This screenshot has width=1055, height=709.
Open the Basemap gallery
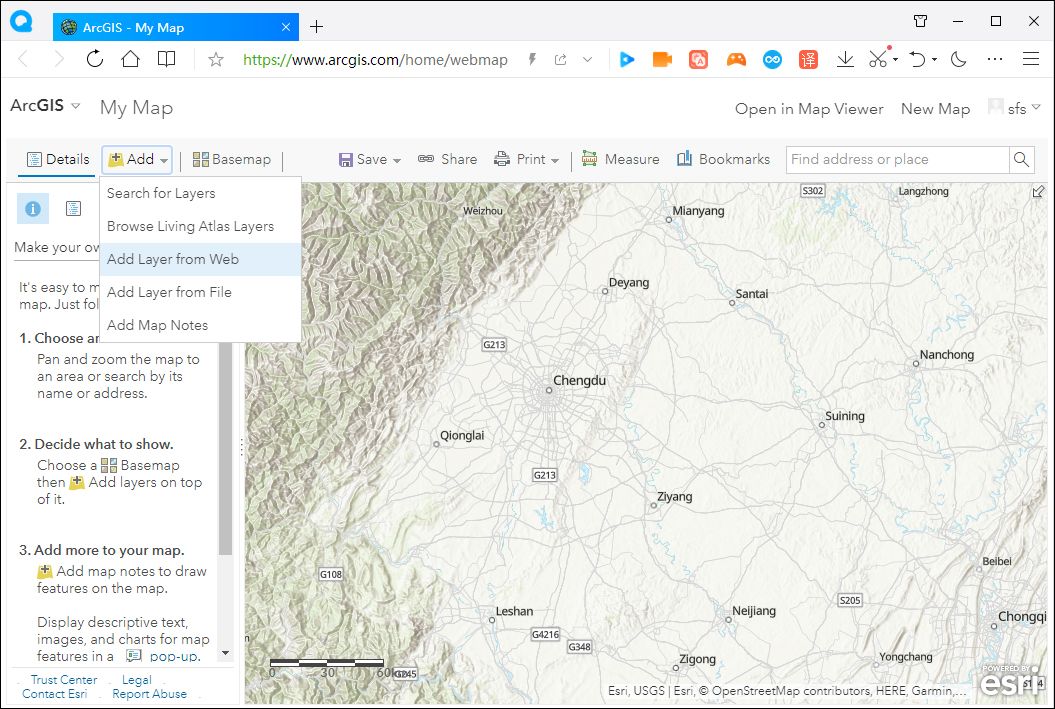tap(231, 159)
